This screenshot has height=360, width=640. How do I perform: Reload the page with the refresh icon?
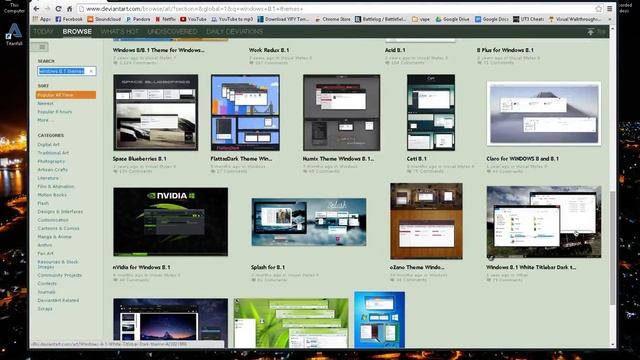[58, 9]
